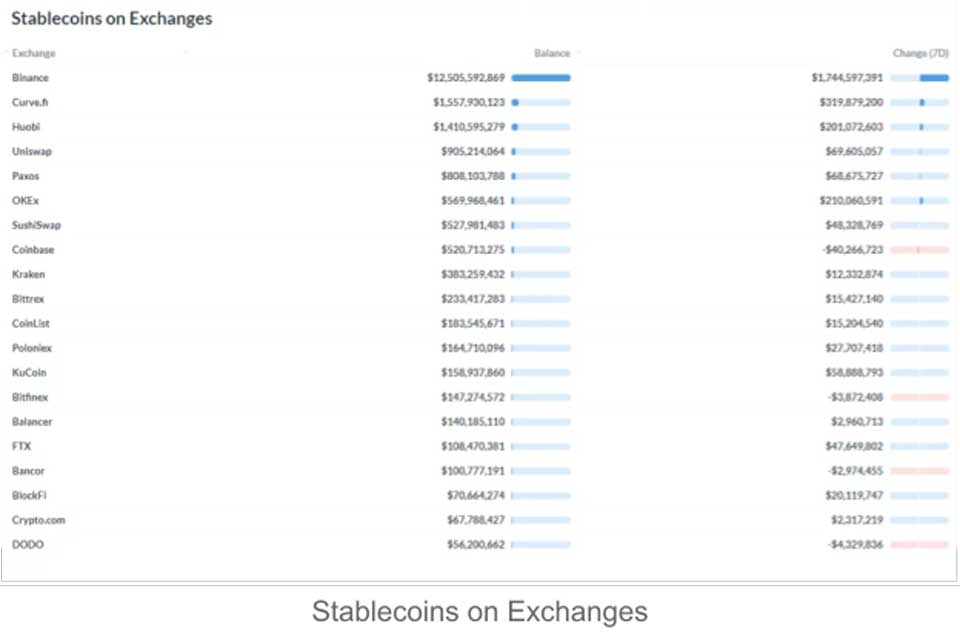Image resolution: width=960 pixels, height=635 pixels.
Task: Sort the table by the Balance column
Action: coord(553,53)
